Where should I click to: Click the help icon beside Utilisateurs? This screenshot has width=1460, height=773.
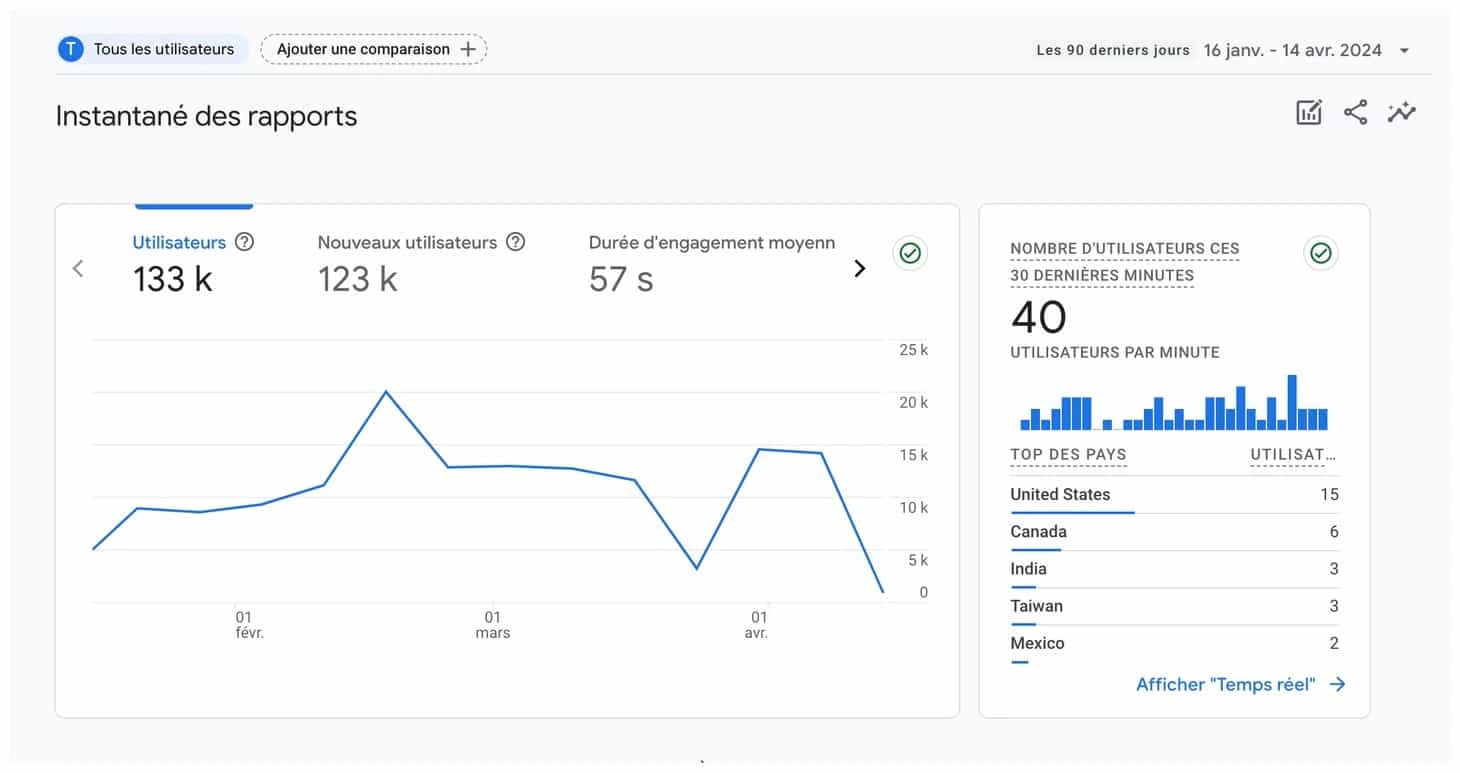point(244,242)
